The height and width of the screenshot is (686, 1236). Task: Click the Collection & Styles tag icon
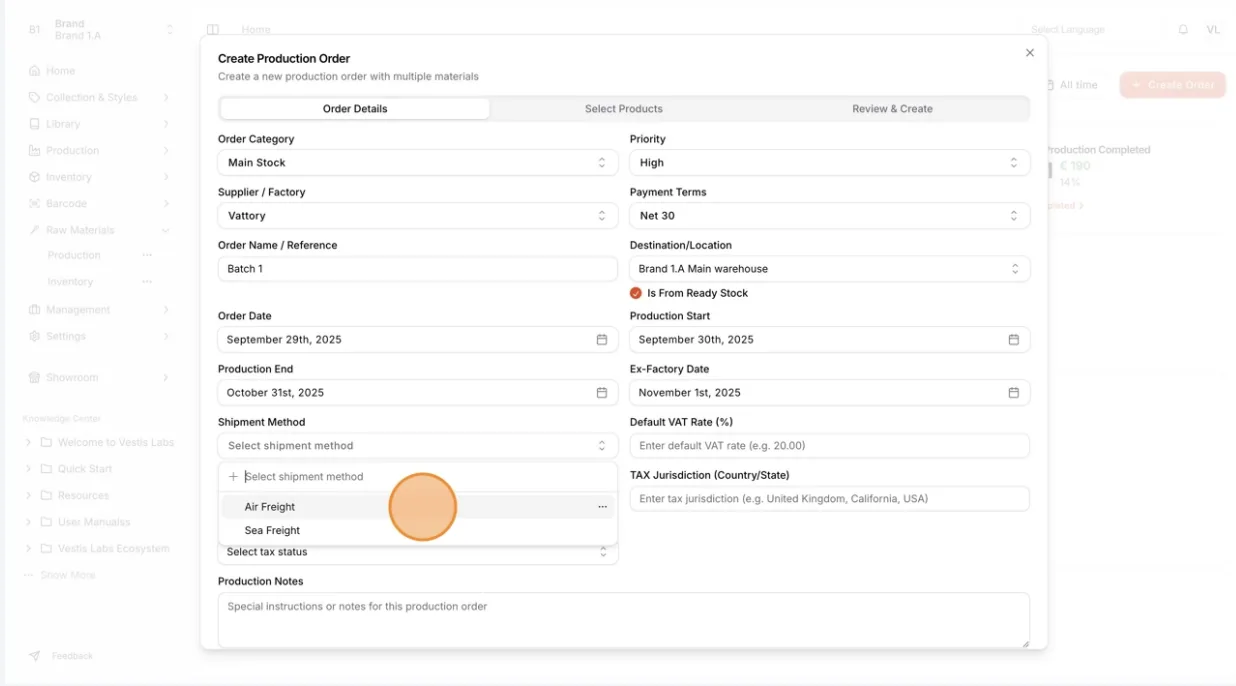click(x=35, y=98)
